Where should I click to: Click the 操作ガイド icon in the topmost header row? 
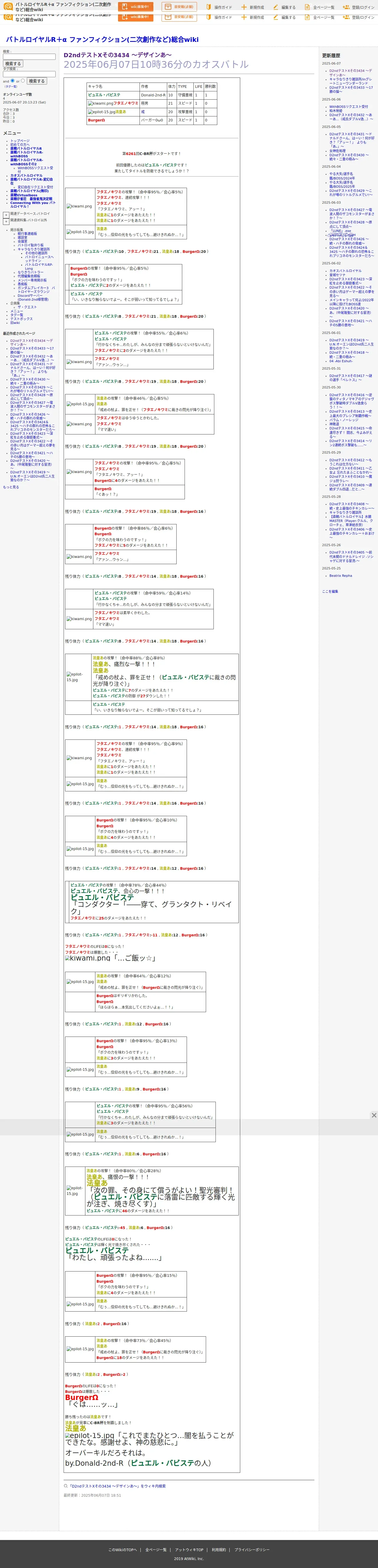[x=208, y=7]
